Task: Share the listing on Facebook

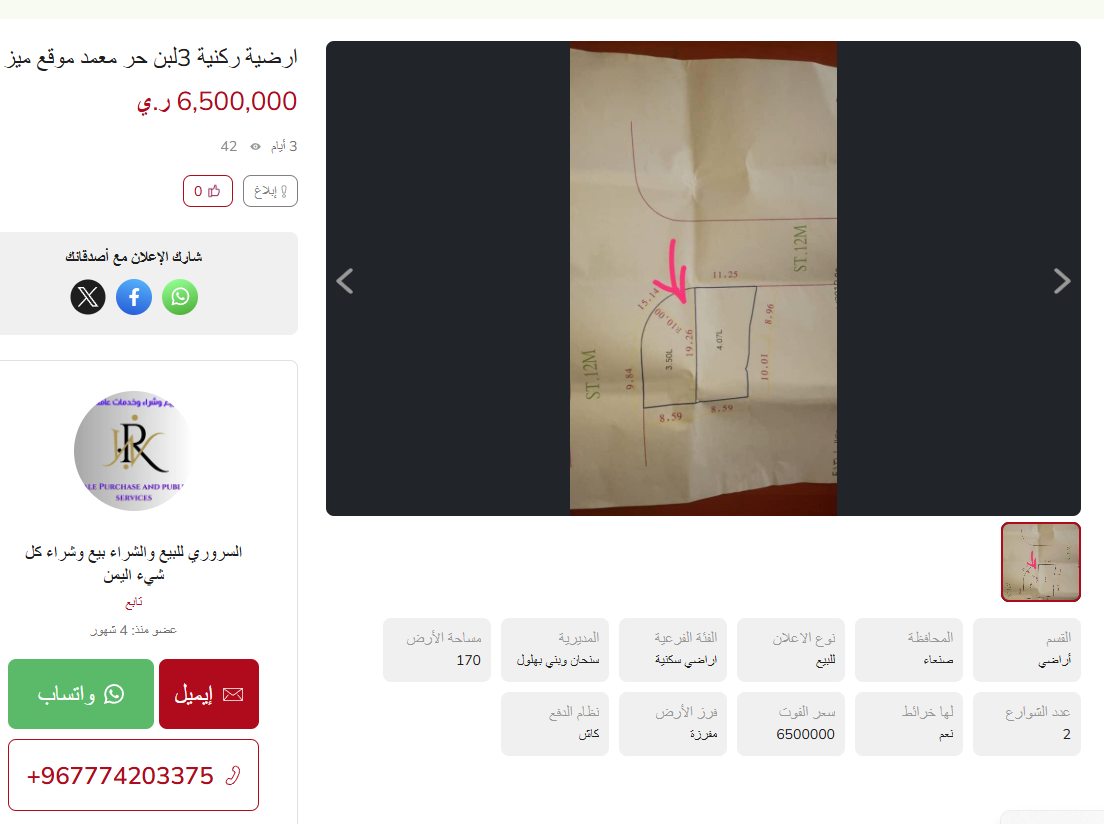Action: (x=134, y=296)
